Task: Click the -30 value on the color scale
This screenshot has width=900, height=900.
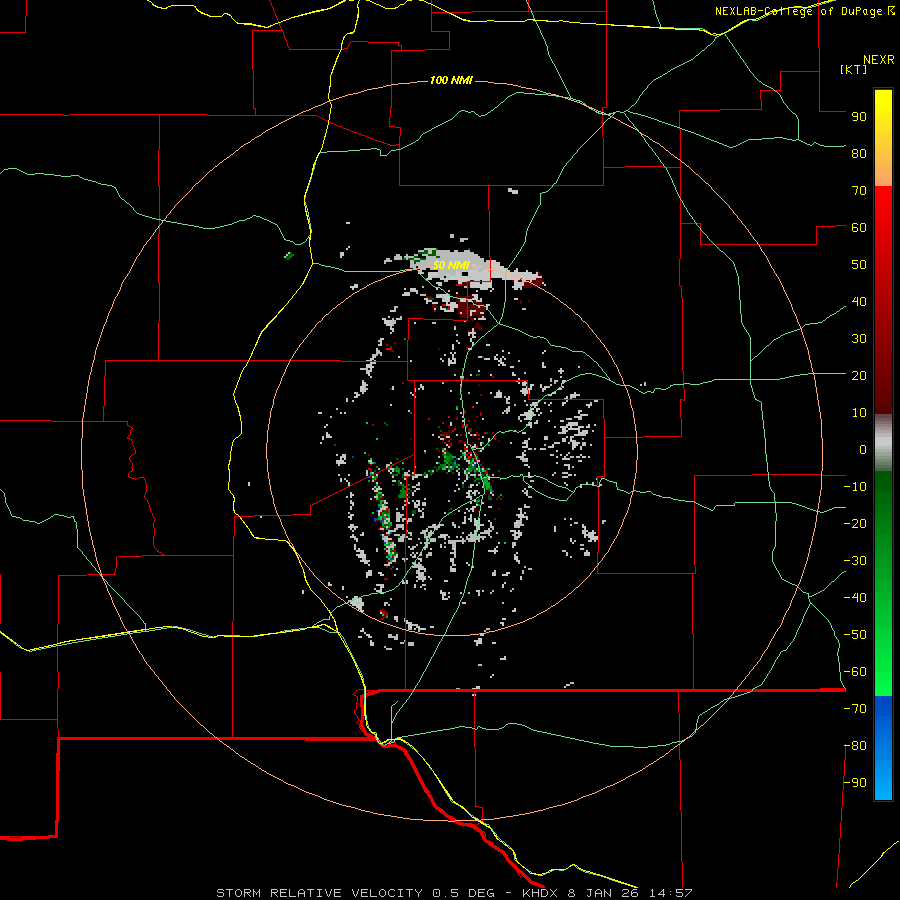Action: click(855, 561)
